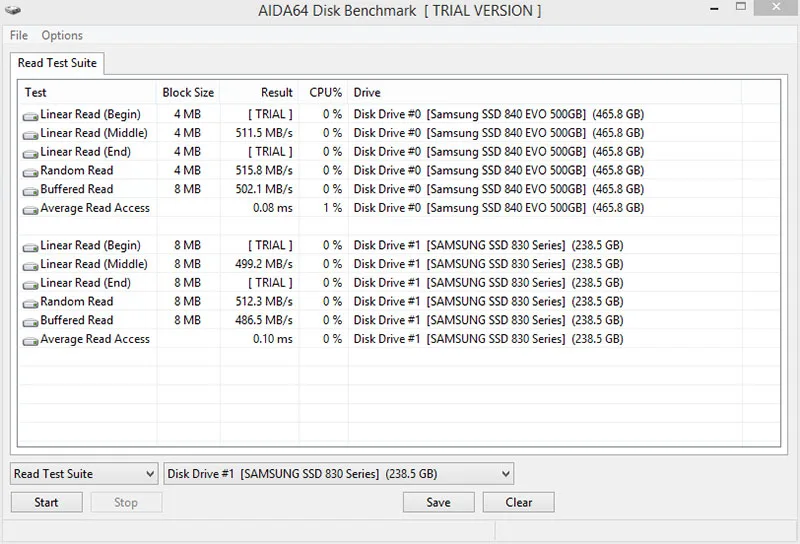Click the disk icon beside first Linear Read (Begin)

(x=31, y=115)
